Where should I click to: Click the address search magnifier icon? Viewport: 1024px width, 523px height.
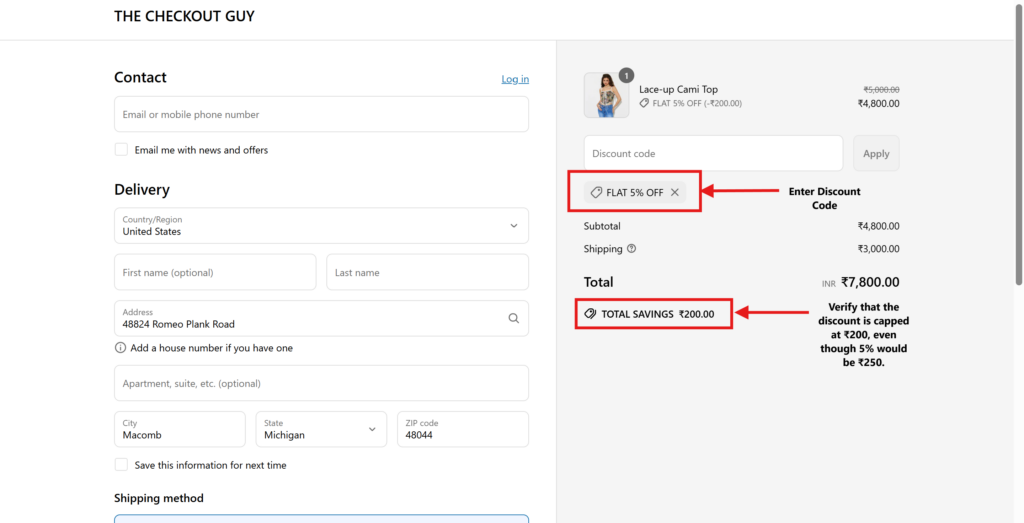(x=513, y=318)
